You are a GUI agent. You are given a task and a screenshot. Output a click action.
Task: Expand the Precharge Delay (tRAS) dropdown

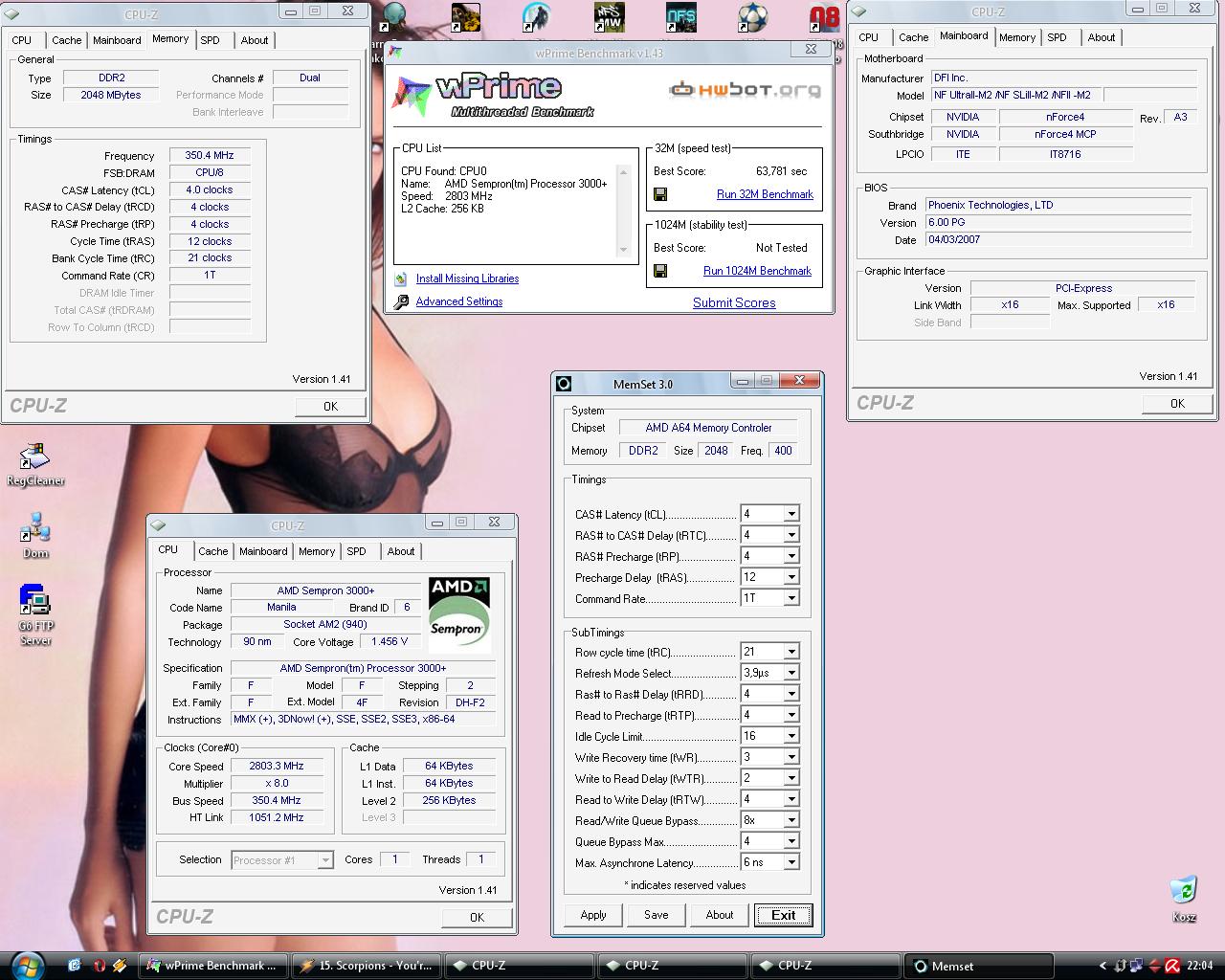coord(791,577)
